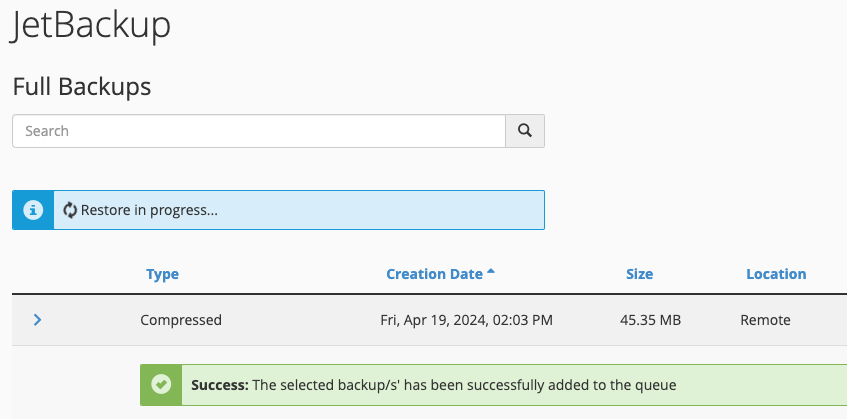Focus the Search backups field
847x419 pixels.
pyautogui.click(x=259, y=131)
